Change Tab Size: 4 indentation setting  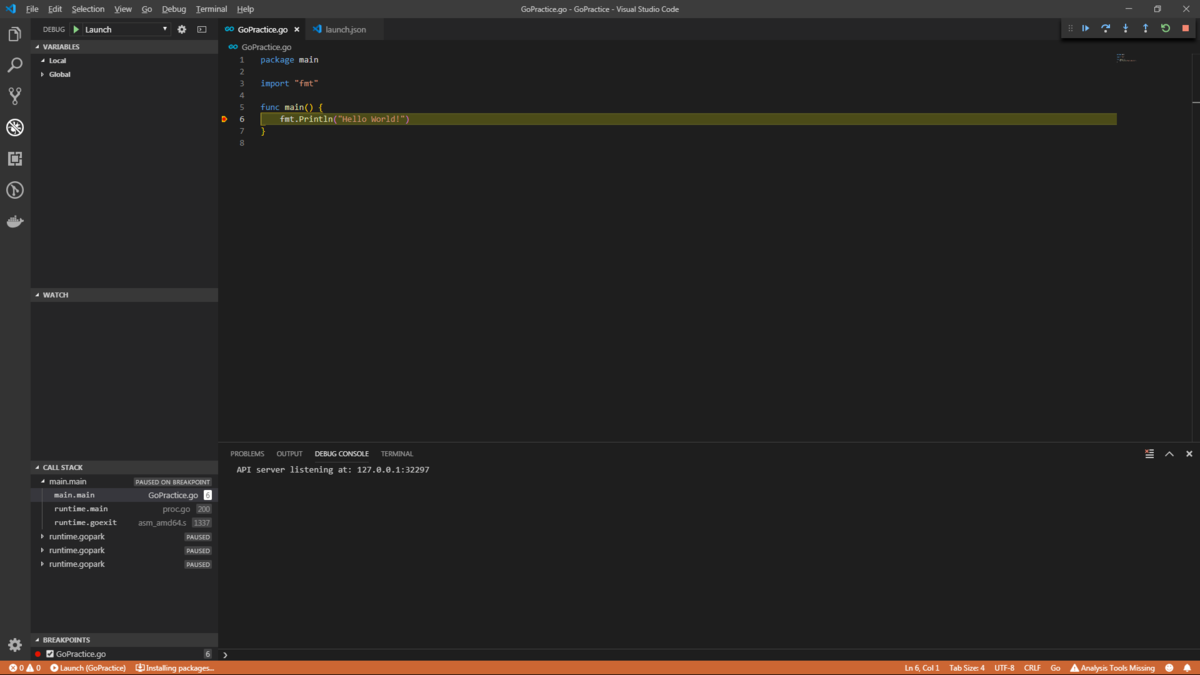(967, 668)
